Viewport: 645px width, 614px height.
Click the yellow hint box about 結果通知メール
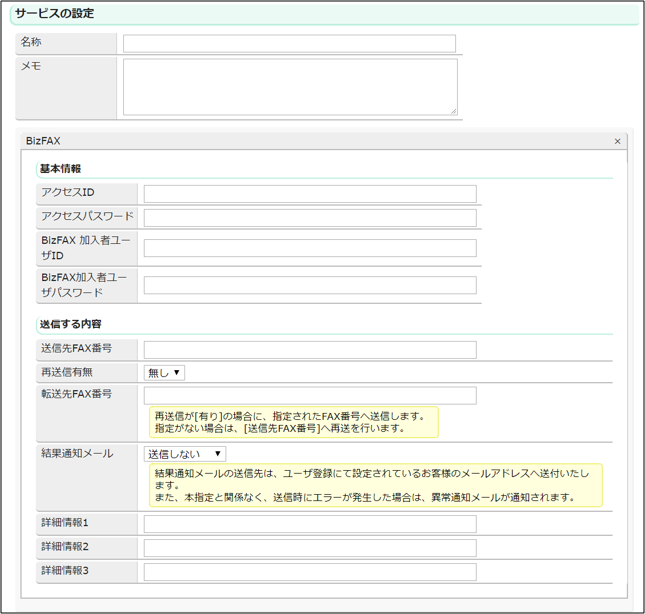(375, 484)
